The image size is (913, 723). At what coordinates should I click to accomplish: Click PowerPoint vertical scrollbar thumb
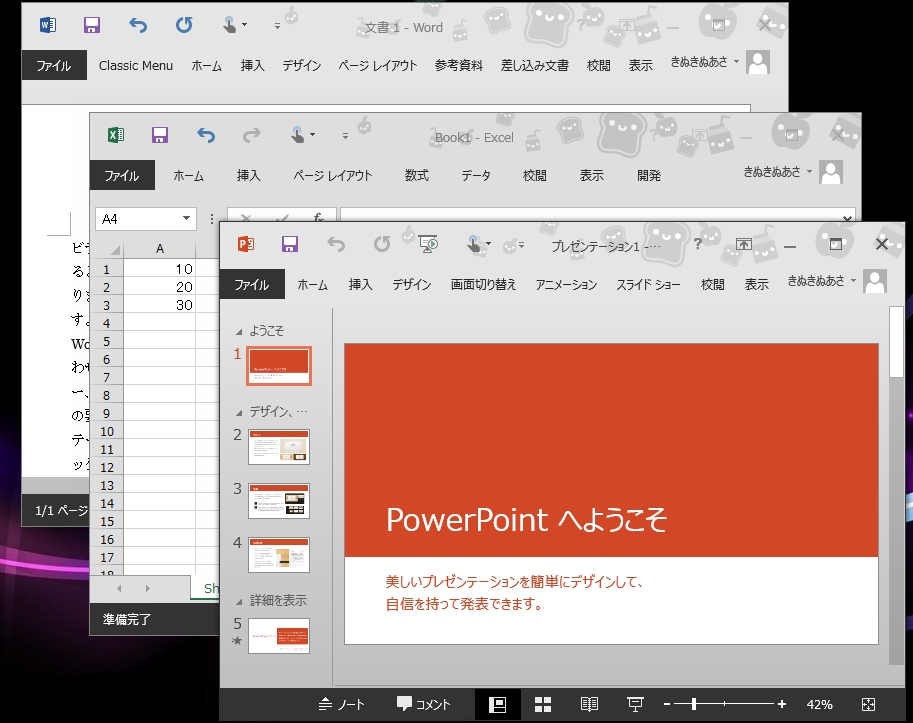click(x=896, y=342)
